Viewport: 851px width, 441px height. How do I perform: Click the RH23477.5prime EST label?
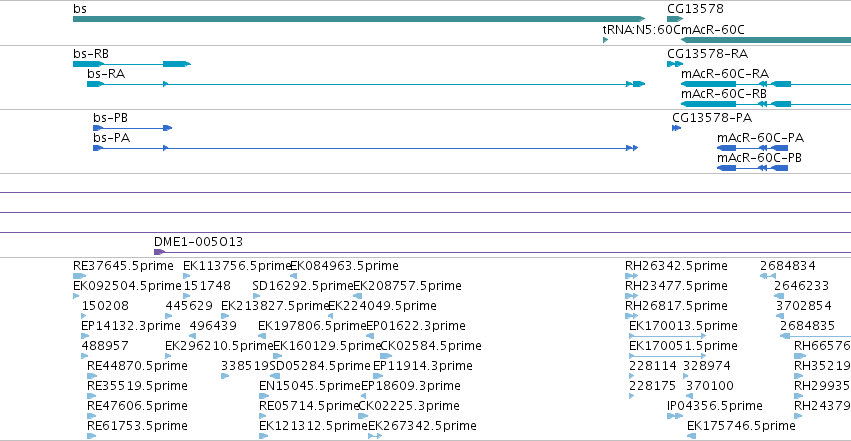point(676,286)
